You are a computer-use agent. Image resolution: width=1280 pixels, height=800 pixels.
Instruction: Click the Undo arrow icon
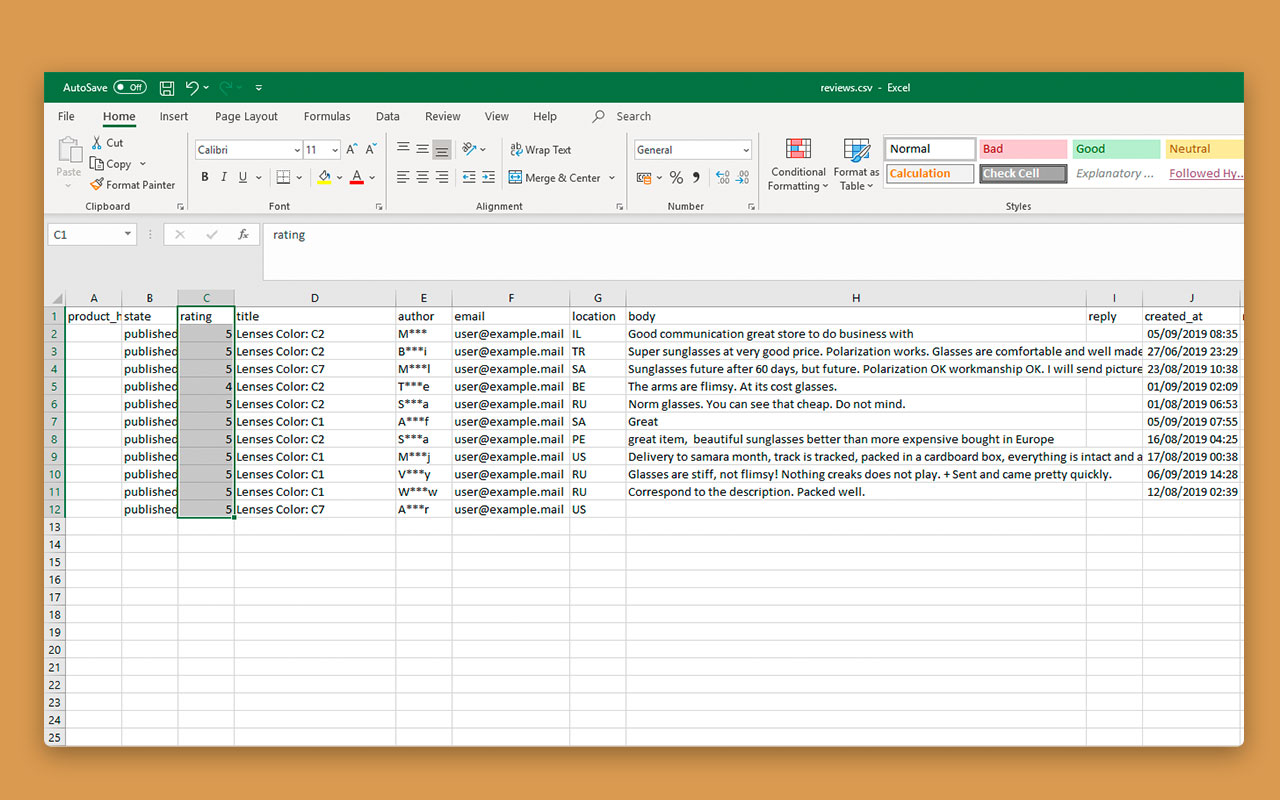click(192, 88)
